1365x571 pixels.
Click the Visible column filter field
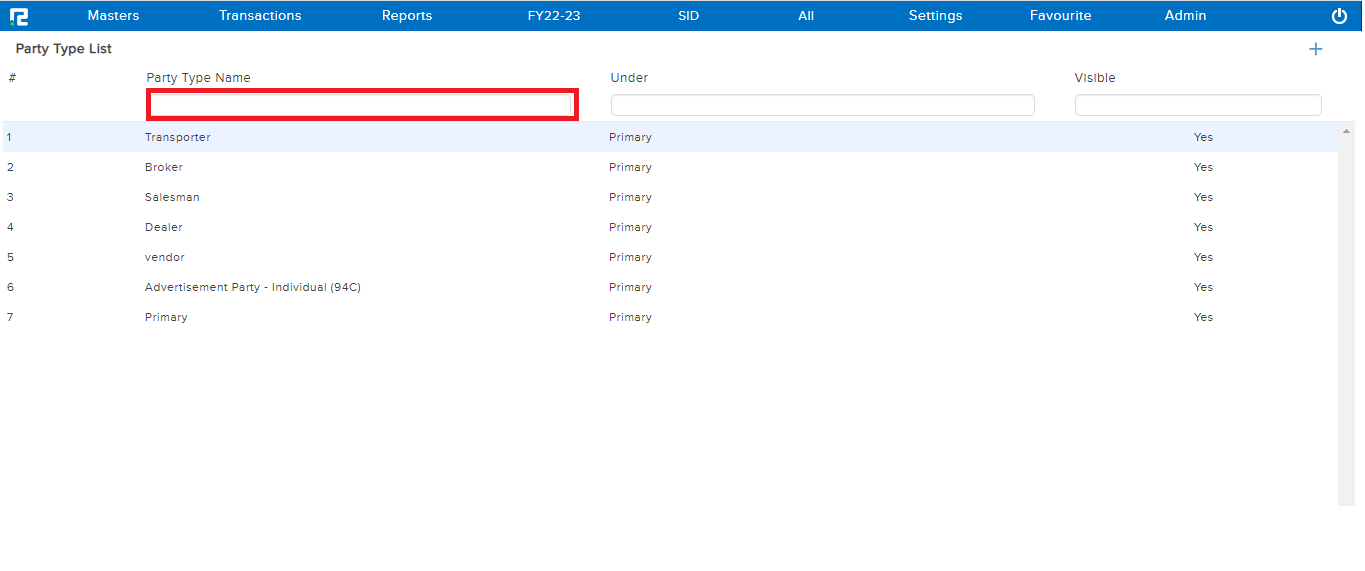(1197, 105)
